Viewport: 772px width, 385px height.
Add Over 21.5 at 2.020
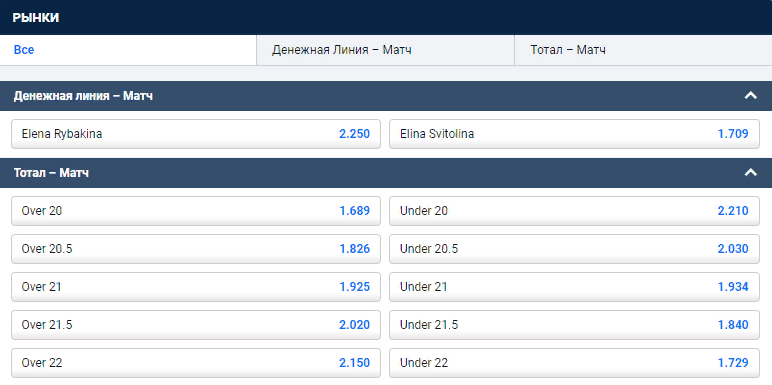pyautogui.click(x=196, y=325)
